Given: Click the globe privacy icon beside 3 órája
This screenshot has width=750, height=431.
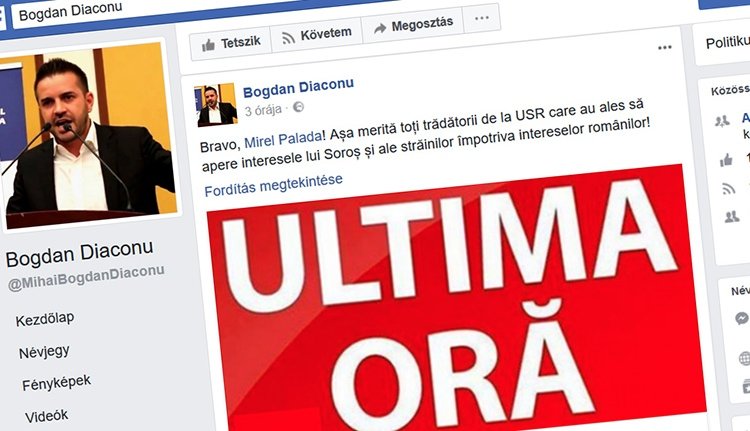Looking at the screenshot, I should tap(298, 107).
